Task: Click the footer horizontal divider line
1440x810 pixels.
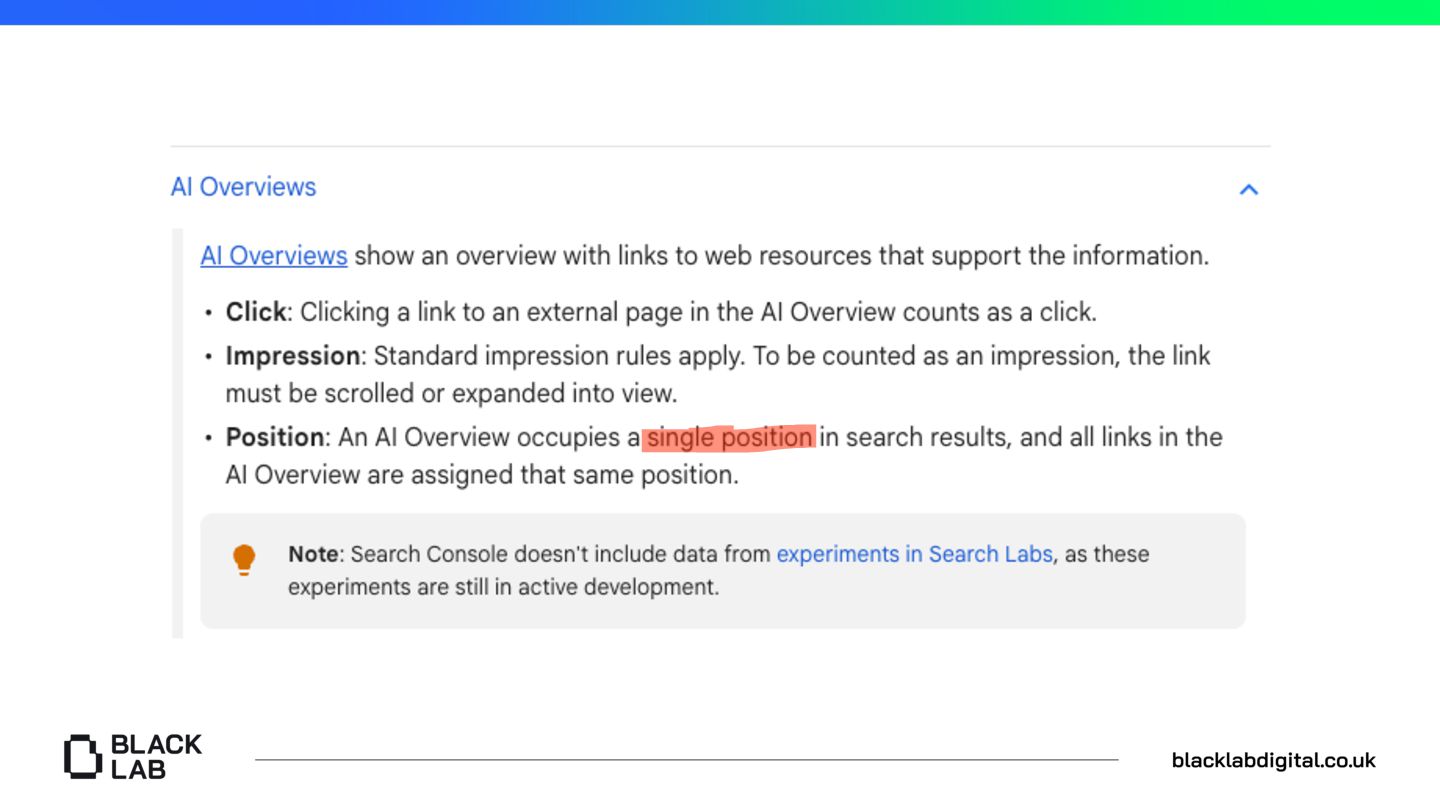Action: click(x=686, y=760)
